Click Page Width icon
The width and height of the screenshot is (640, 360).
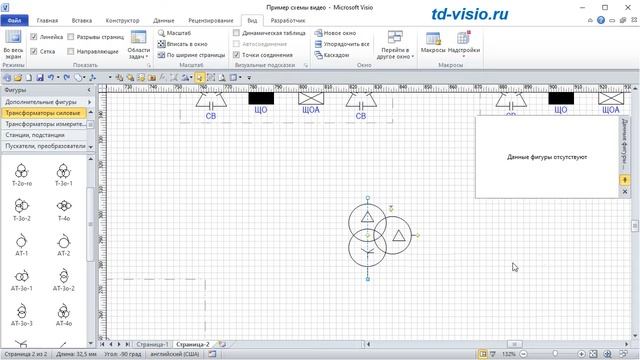pos(161,55)
